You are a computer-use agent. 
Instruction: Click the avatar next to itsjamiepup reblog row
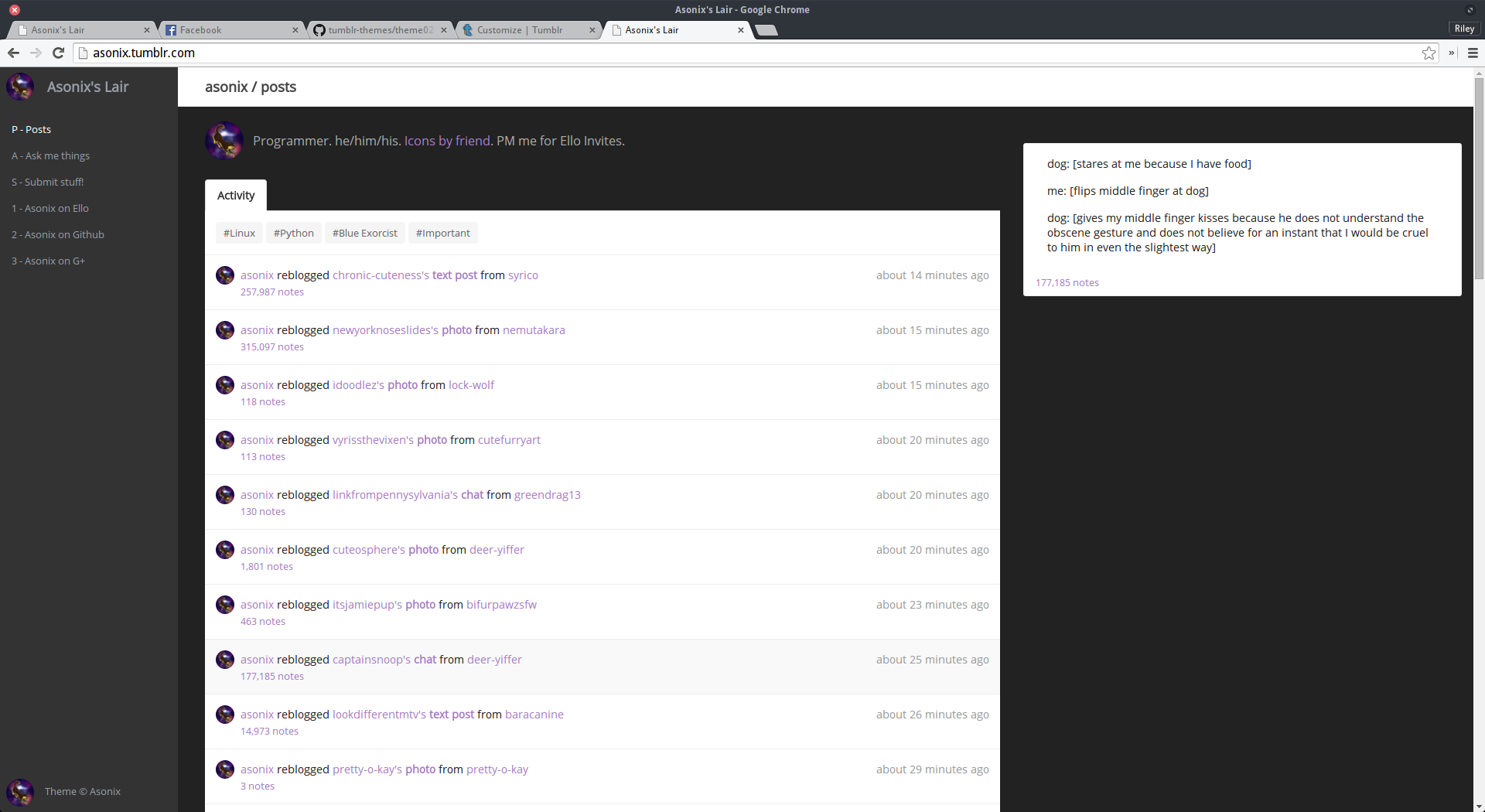(x=225, y=605)
